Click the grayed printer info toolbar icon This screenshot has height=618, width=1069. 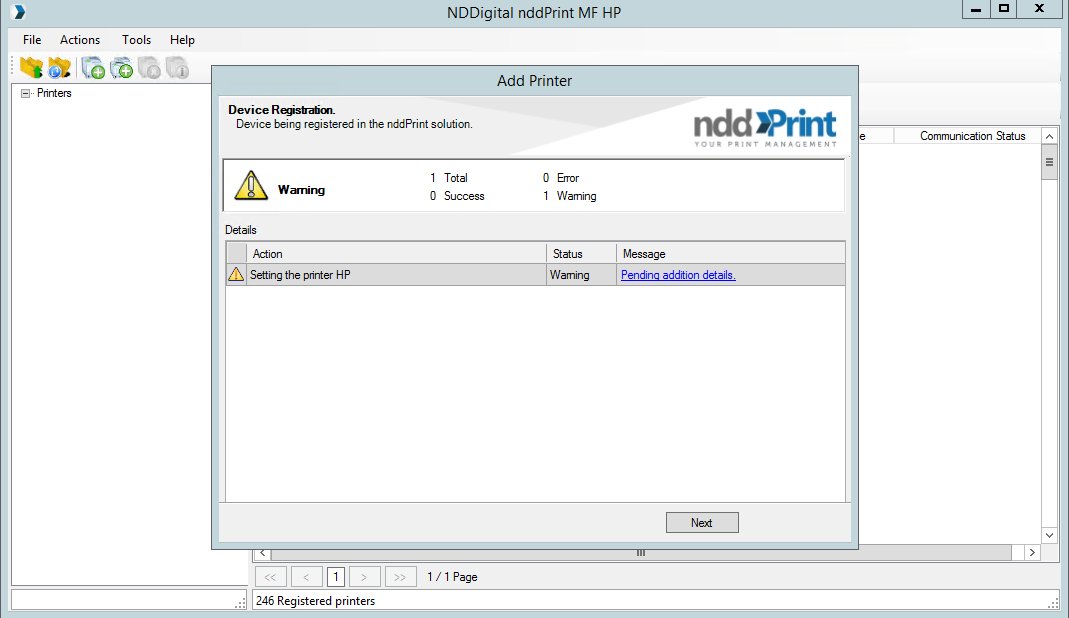coord(177,68)
